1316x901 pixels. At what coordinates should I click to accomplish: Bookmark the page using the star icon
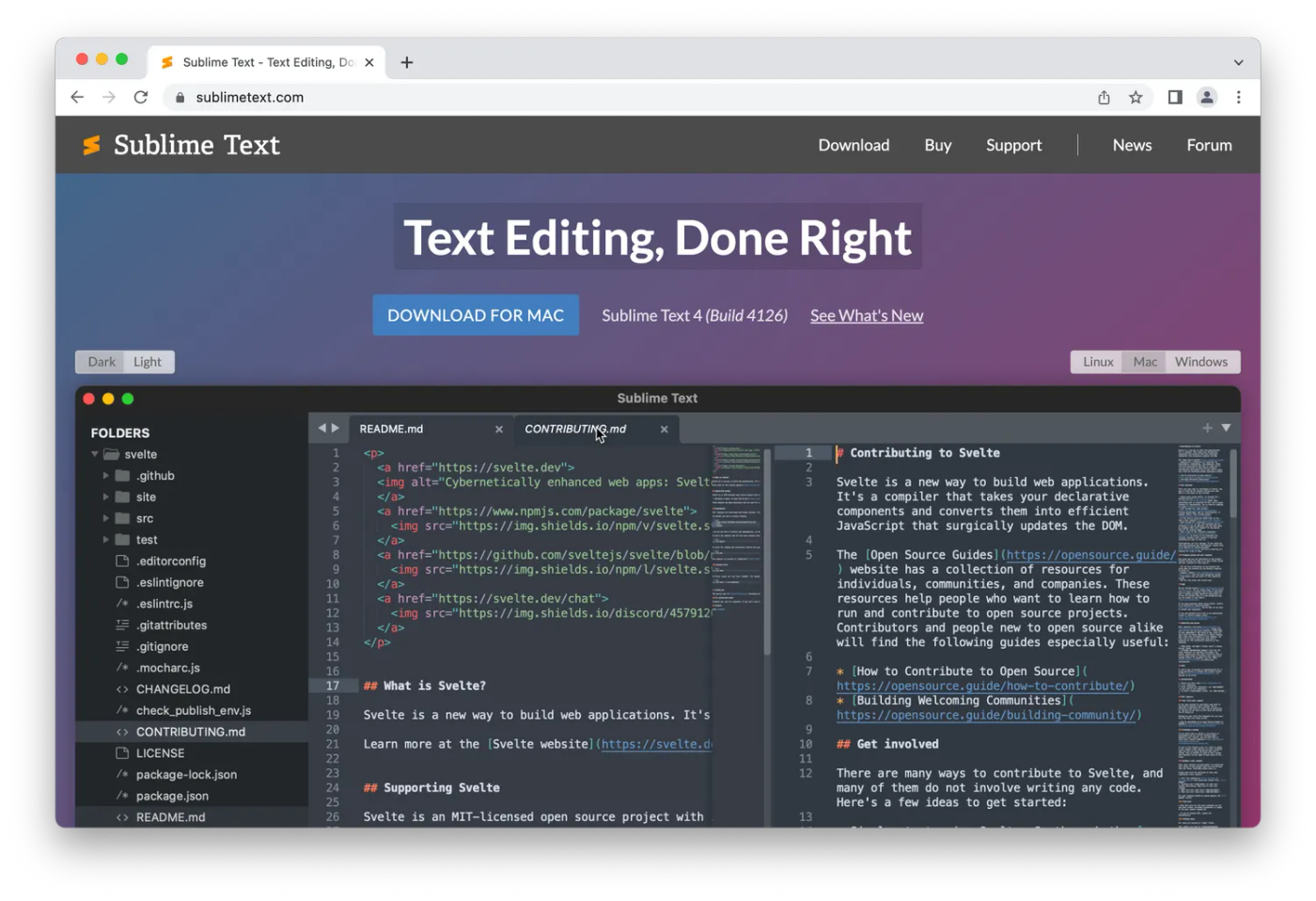(x=1135, y=97)
